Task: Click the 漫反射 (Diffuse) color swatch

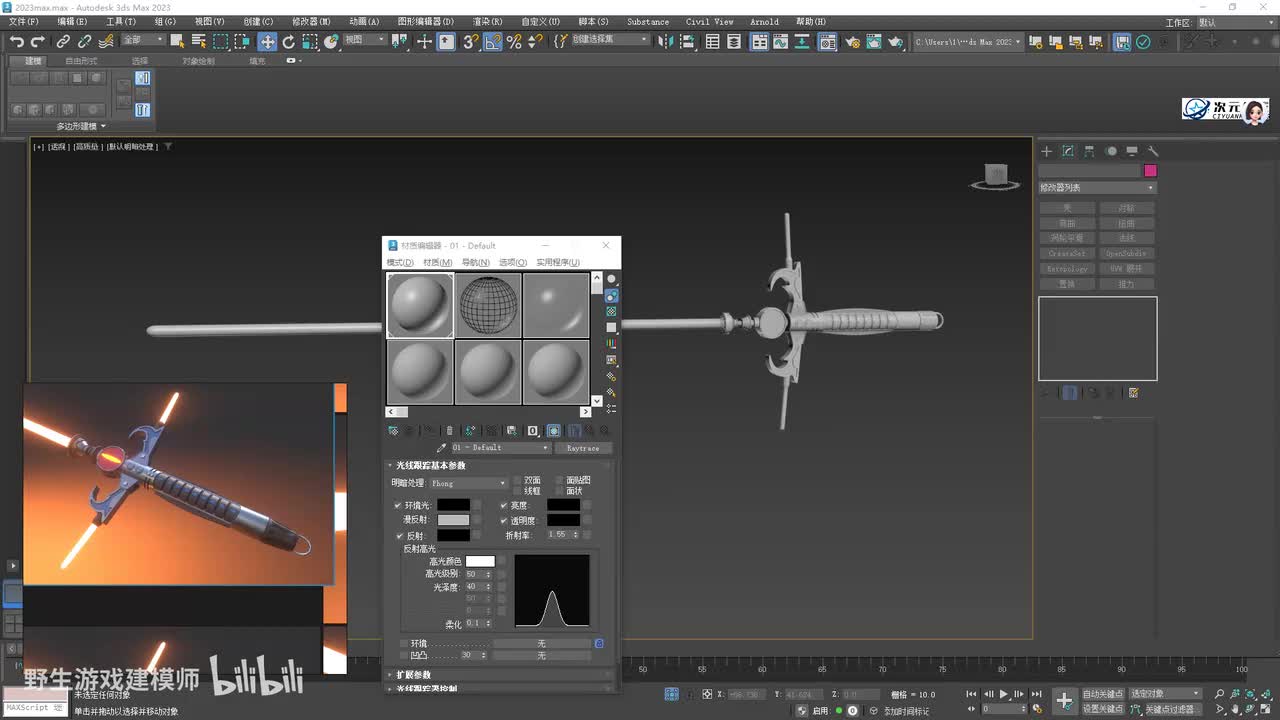Action: point(453,520)
